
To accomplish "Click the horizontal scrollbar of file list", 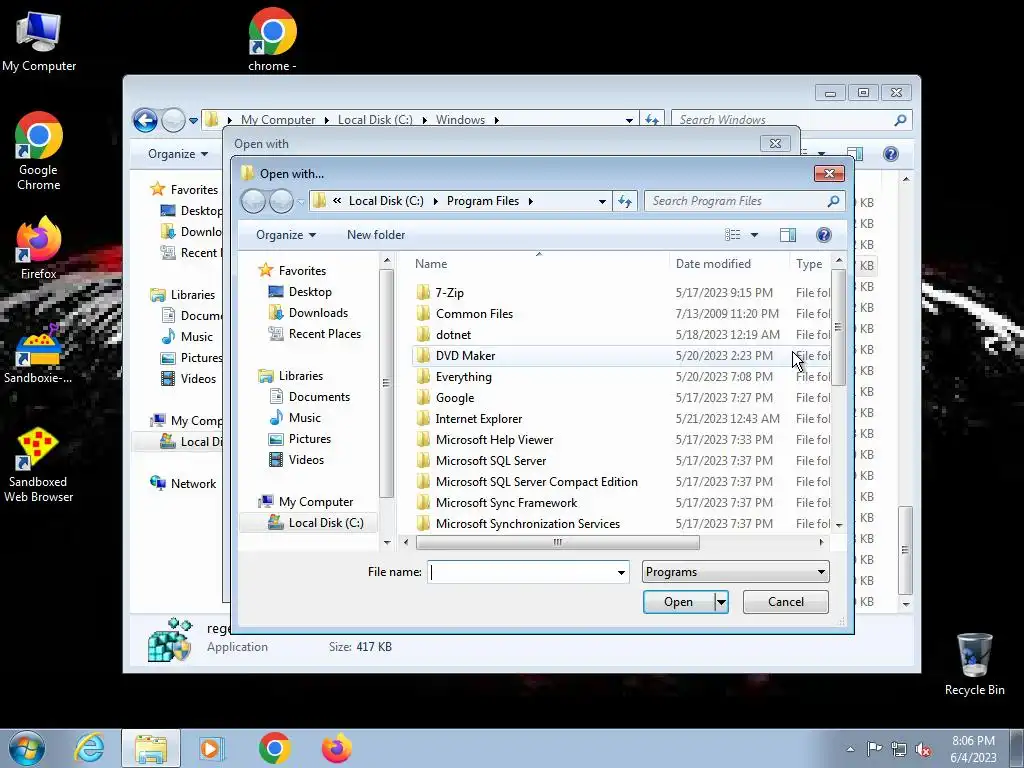I will click(x=558, y=542).
